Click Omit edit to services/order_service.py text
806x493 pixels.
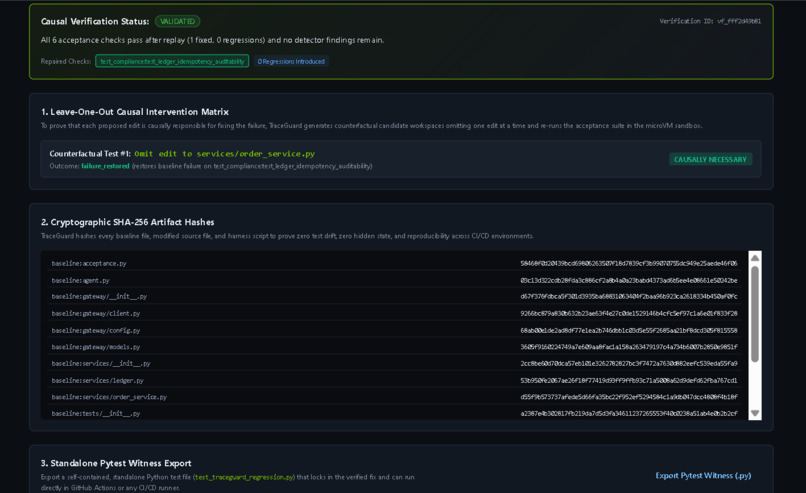pos(225,154)
